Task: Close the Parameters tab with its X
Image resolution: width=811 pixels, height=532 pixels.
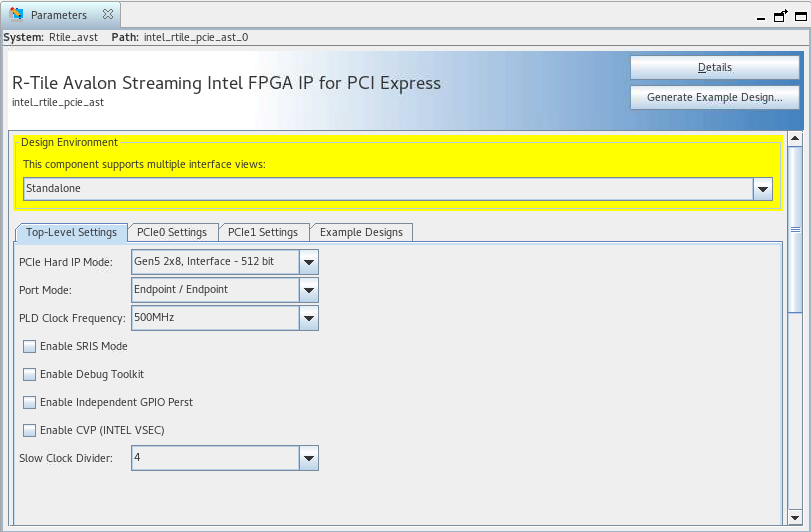Action: pos(108,14)
